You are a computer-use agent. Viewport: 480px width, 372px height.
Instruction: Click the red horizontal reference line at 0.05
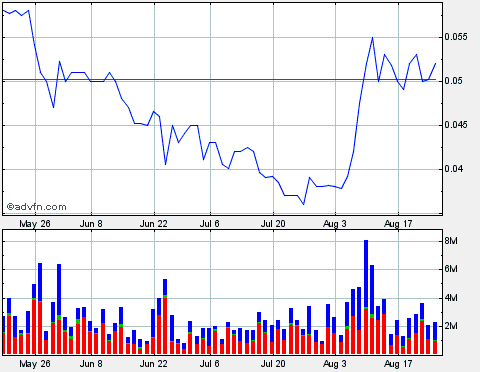(x=219, y=80)
